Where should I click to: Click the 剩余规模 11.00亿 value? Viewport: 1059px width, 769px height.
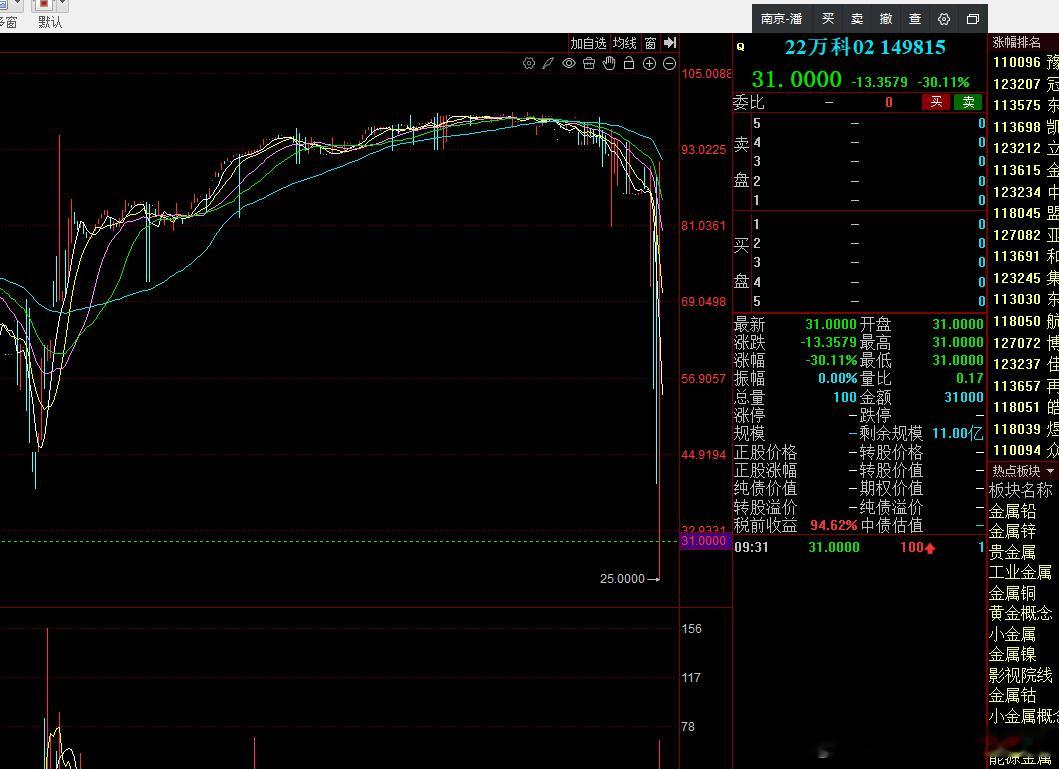958,433
